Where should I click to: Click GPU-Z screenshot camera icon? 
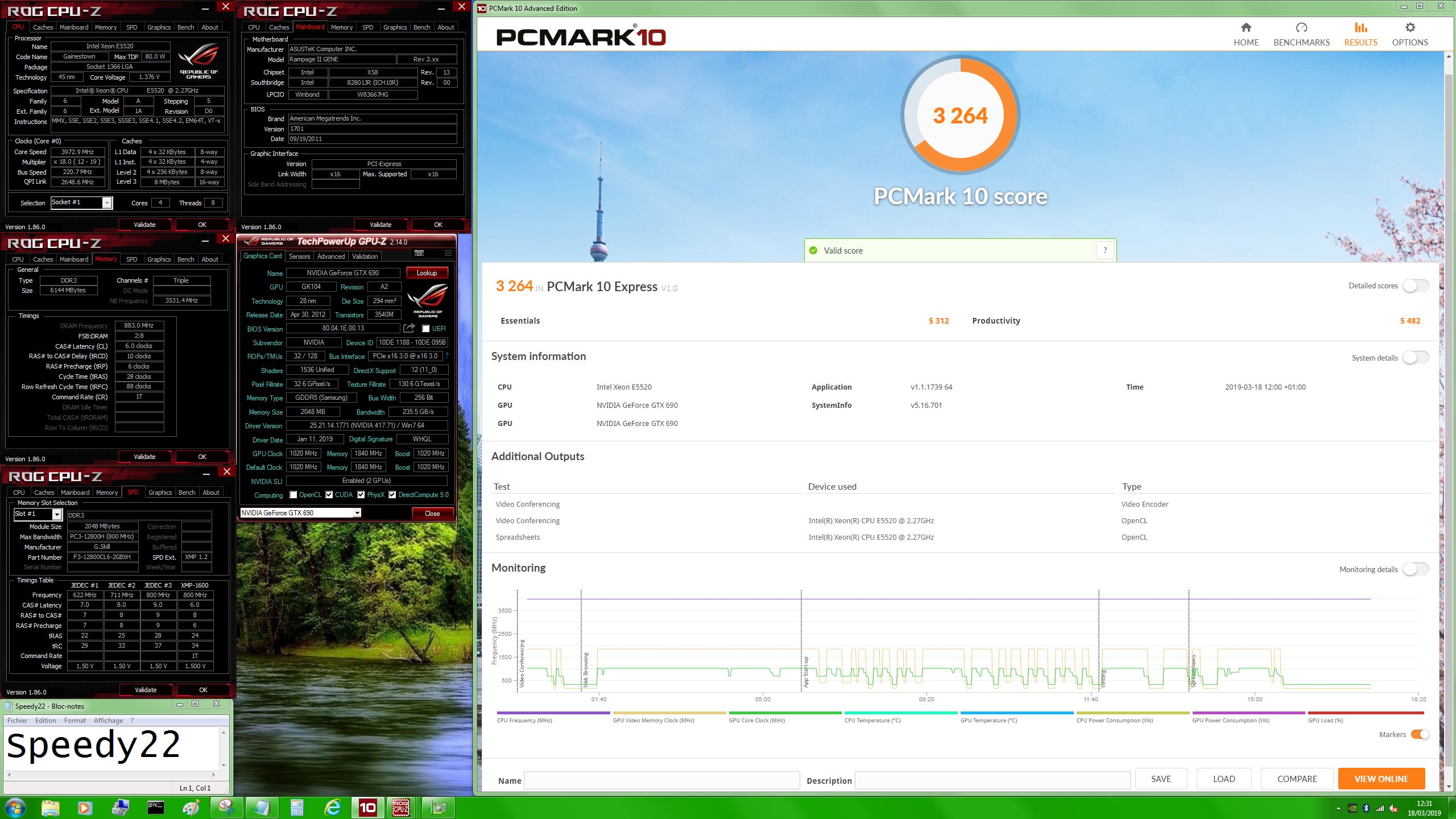[419, 253]
